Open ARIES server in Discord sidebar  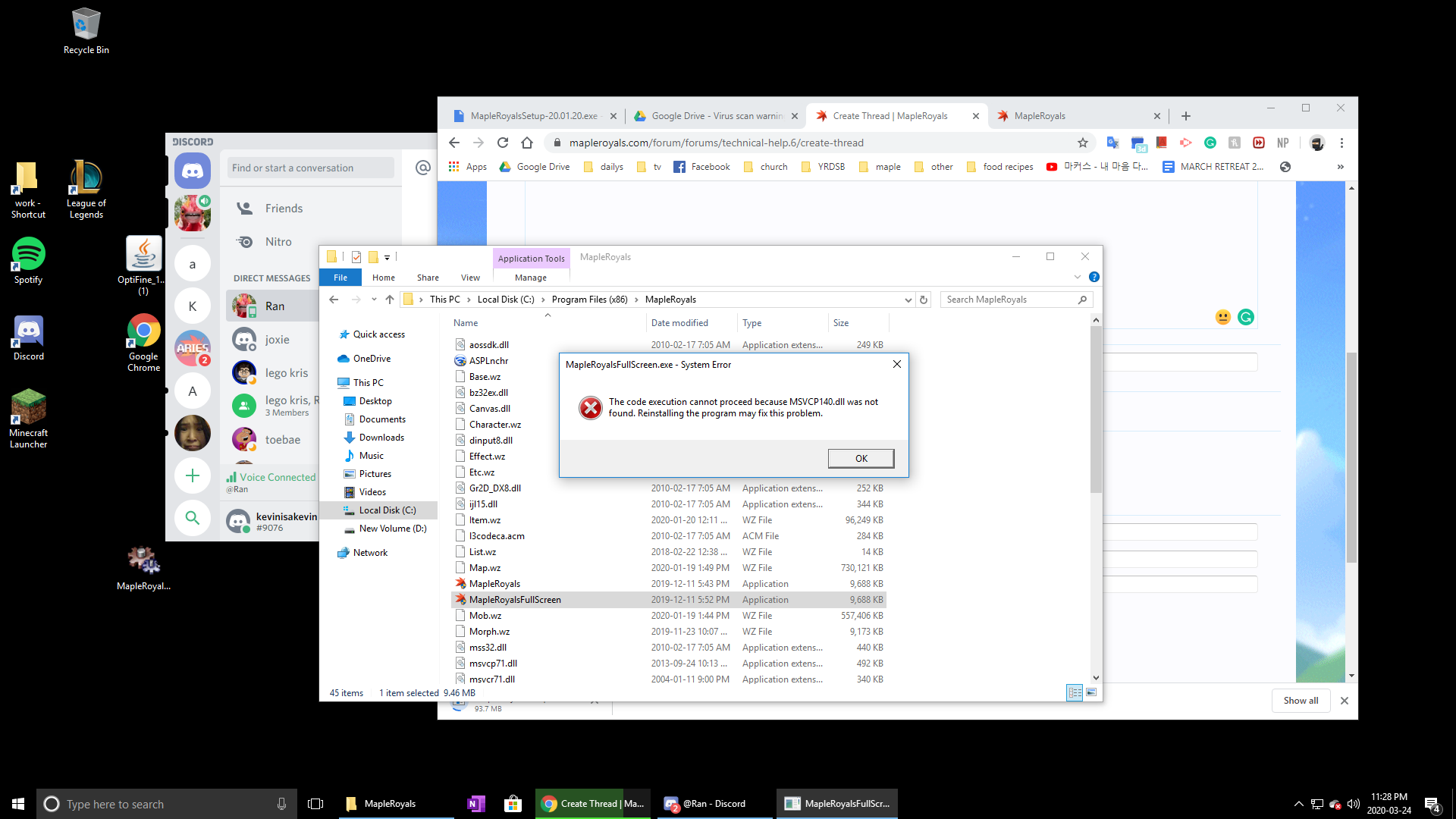click(x=193, y=348)
